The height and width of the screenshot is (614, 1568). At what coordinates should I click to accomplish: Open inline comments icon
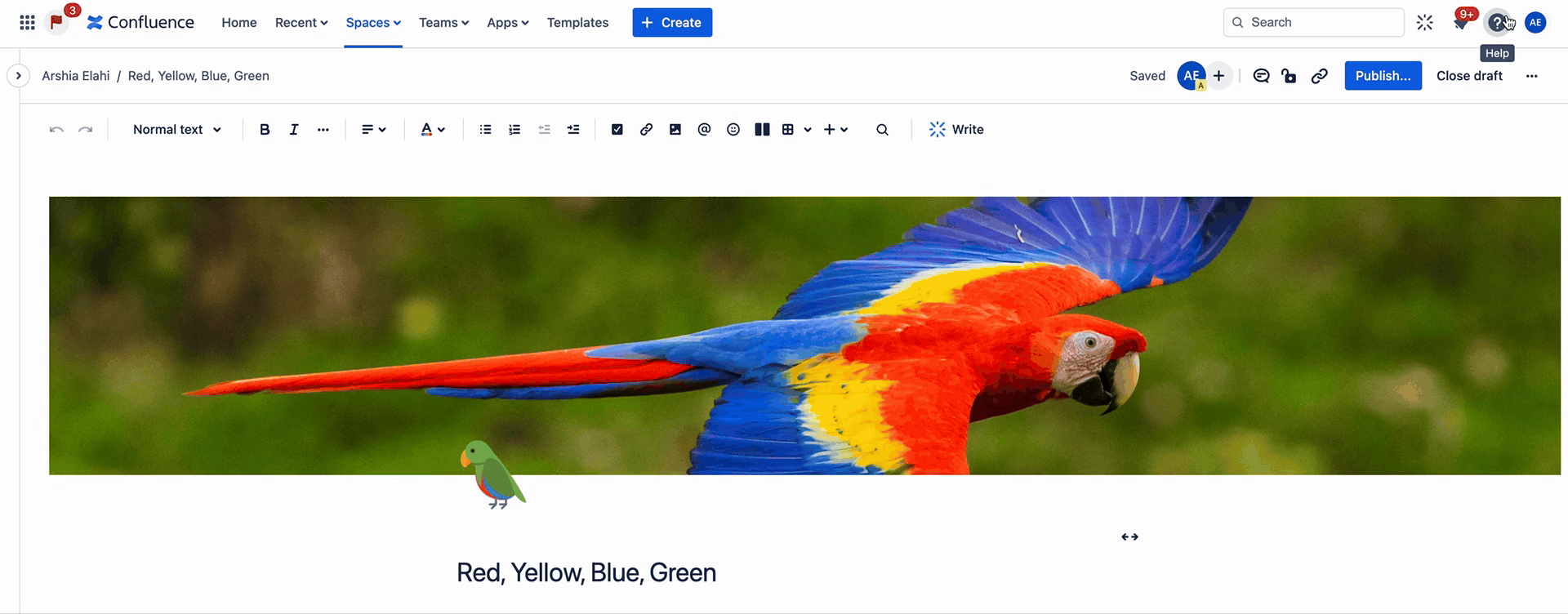[x=1261, y=75]
